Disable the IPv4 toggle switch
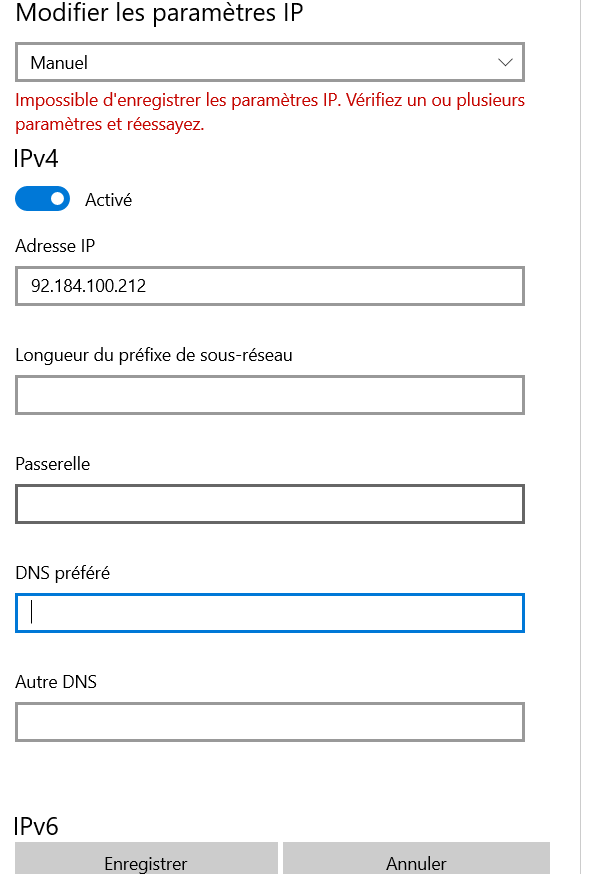Screen dimensions: 604x874 42,199
